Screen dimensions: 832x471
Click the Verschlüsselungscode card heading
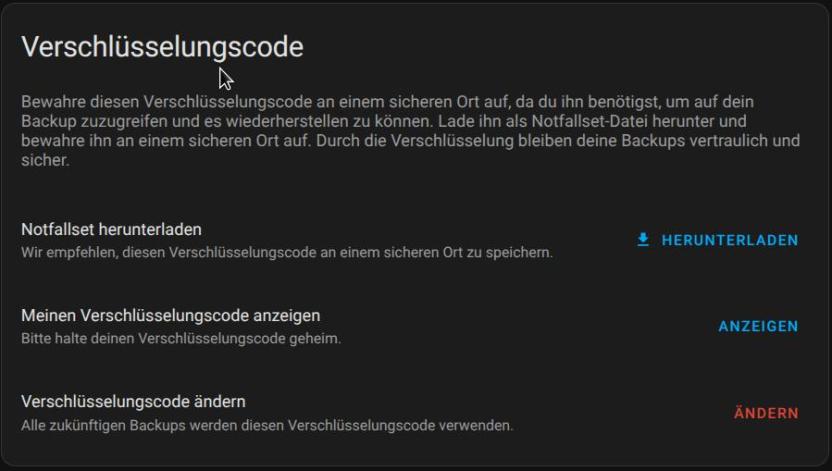(162, 47)
